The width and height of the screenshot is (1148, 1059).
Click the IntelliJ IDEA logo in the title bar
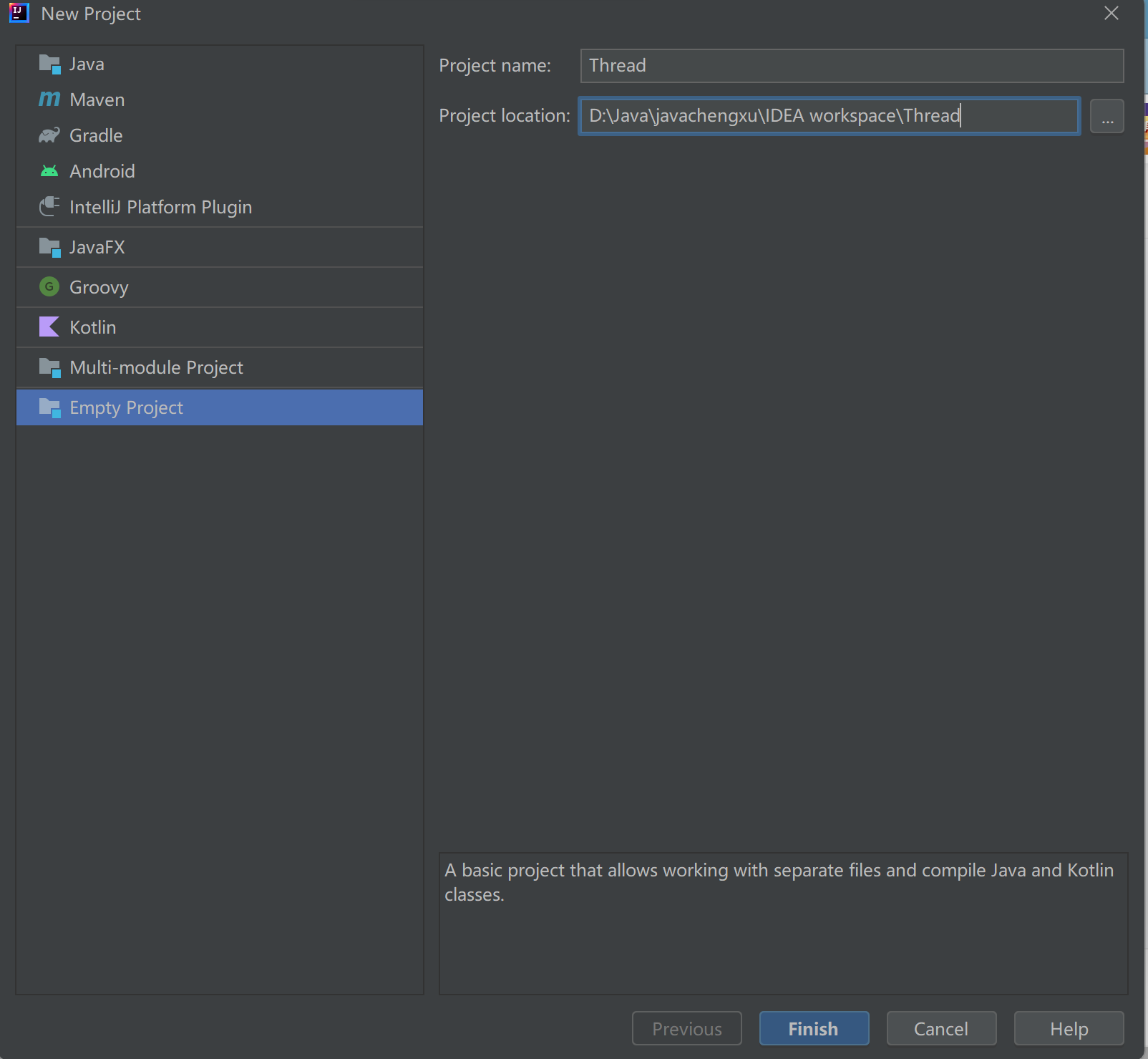[19, 13]
